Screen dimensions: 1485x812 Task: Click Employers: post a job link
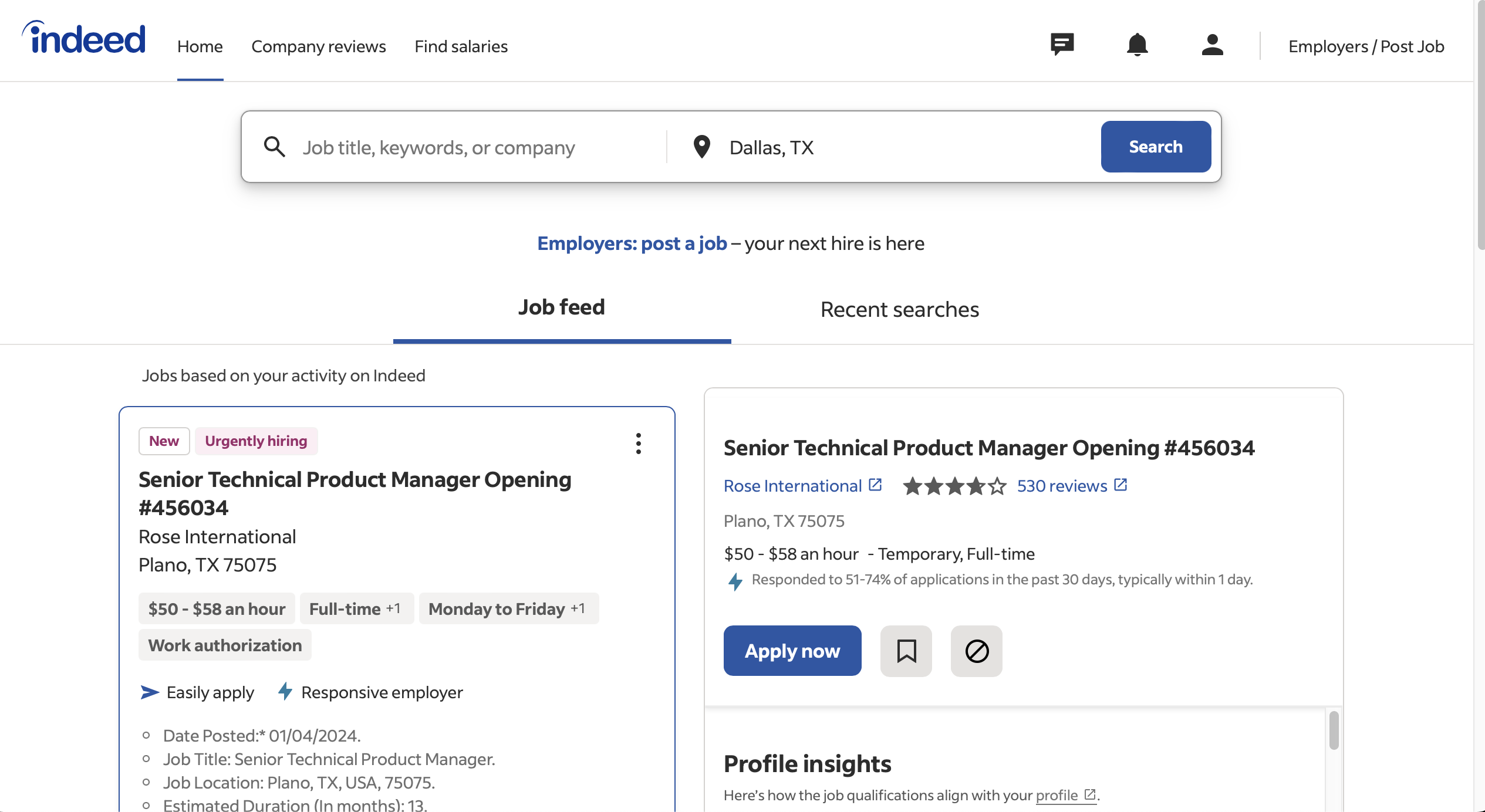point(632,243)
